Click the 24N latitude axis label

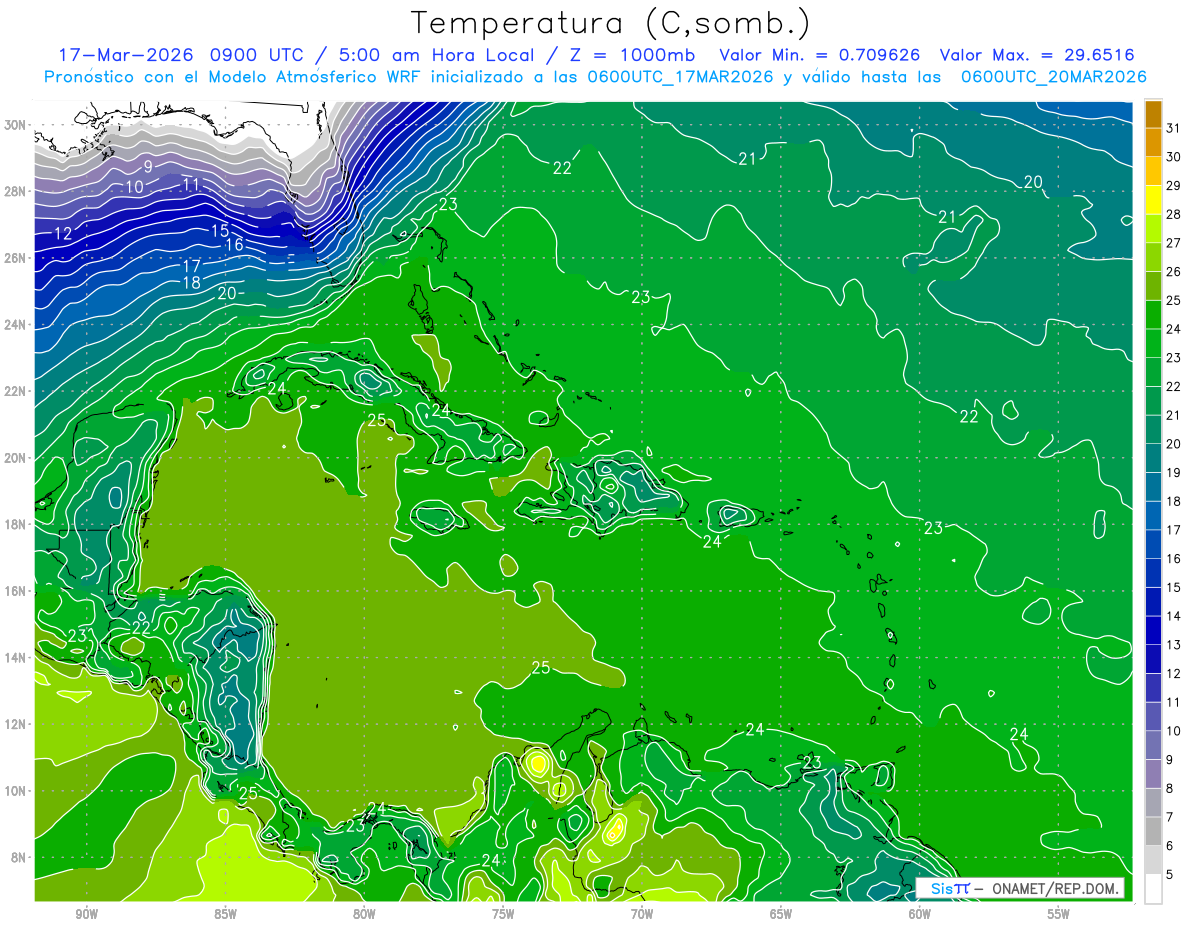point(17,325)
